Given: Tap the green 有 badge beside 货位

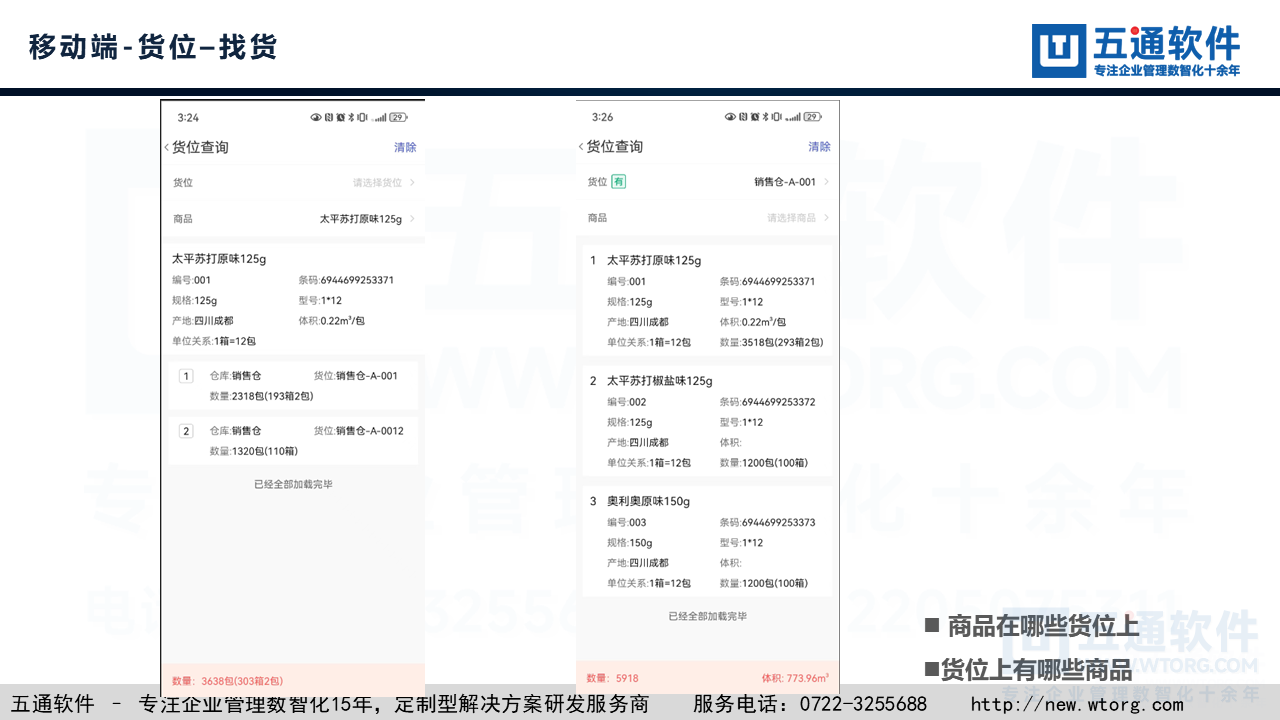Looking at the screenshot, I should [x=619, y=182].
